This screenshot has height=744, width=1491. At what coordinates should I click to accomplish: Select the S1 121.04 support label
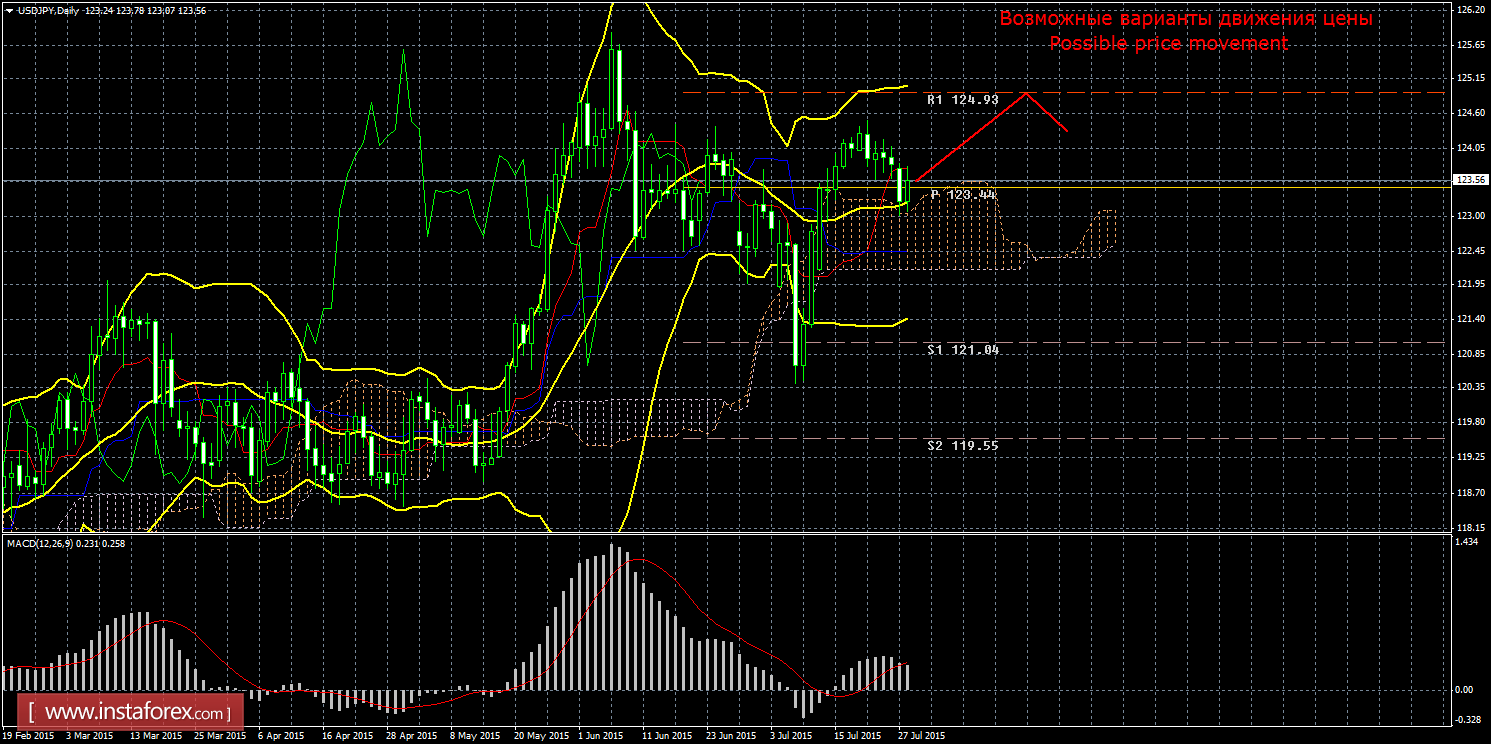(962, 350)
